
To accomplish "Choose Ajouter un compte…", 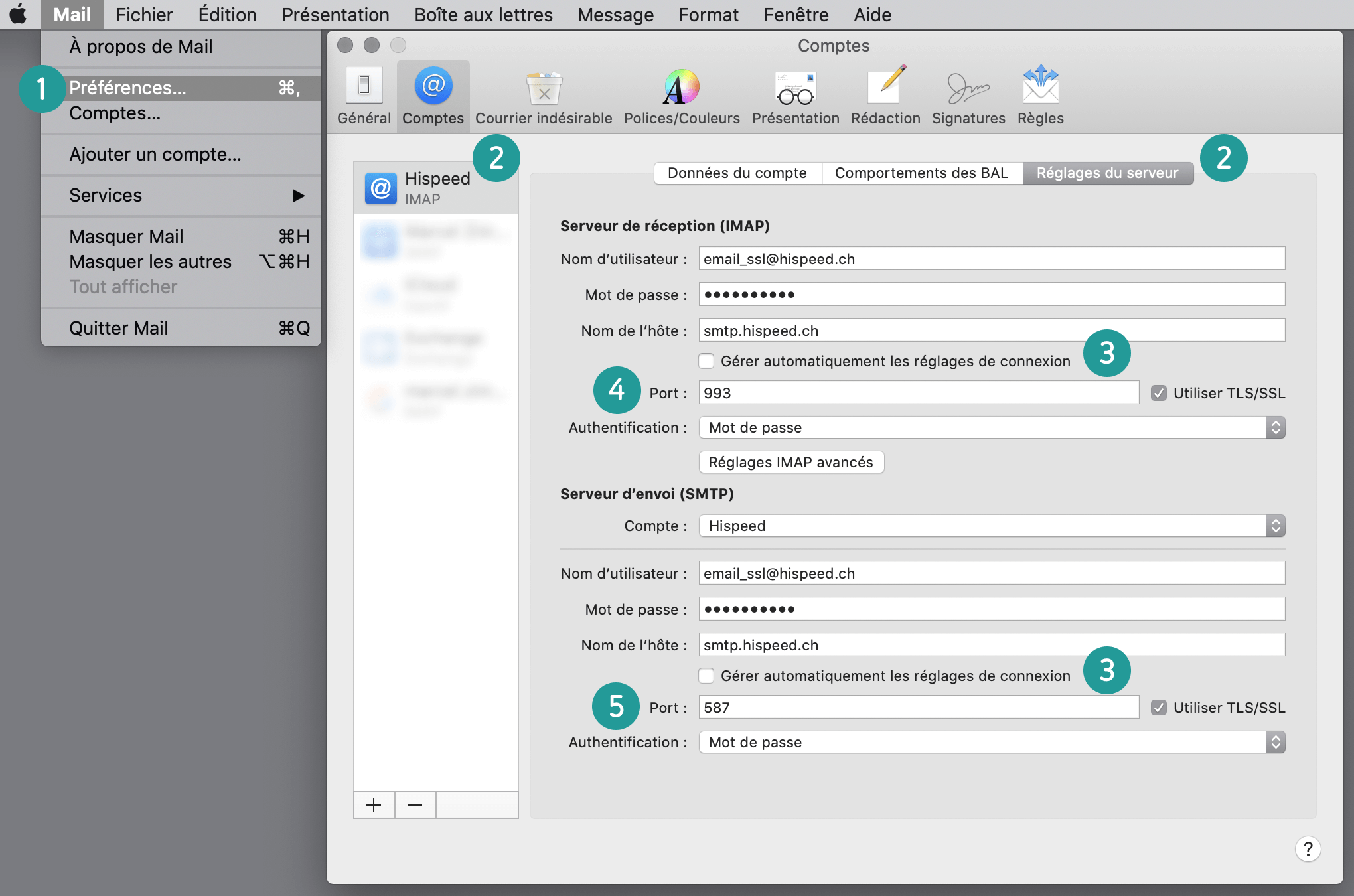I will click(181, 154).
